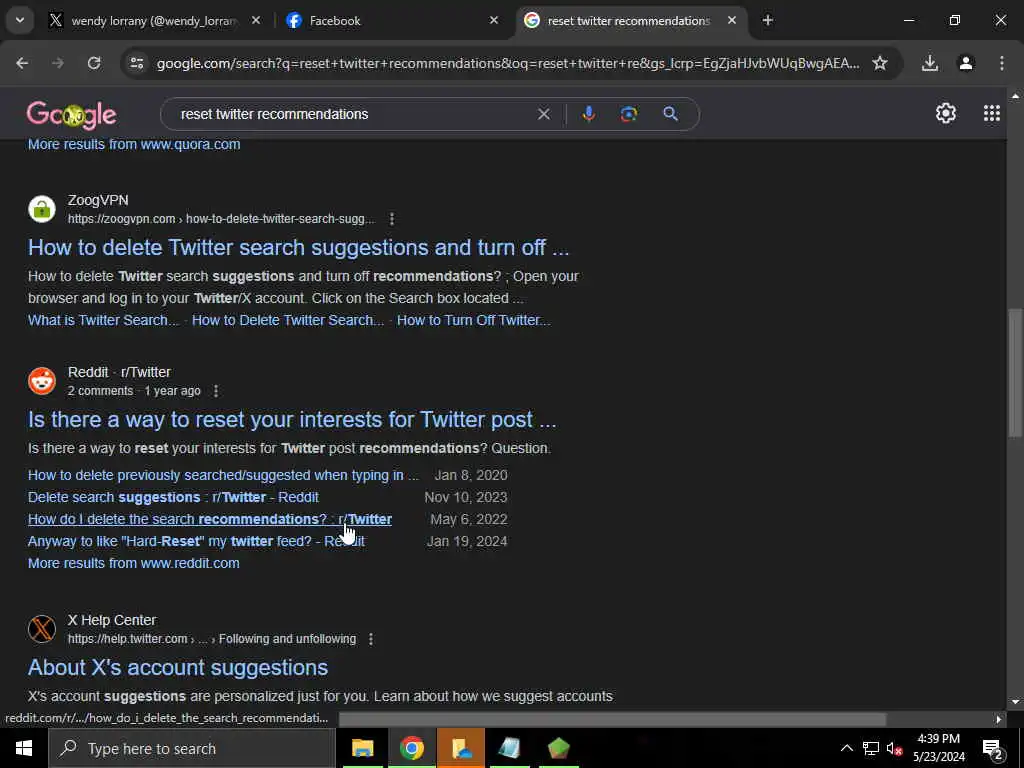Click the X Help Center favicon
This screenshot has width=1024, height=768.
coord(42,629)
